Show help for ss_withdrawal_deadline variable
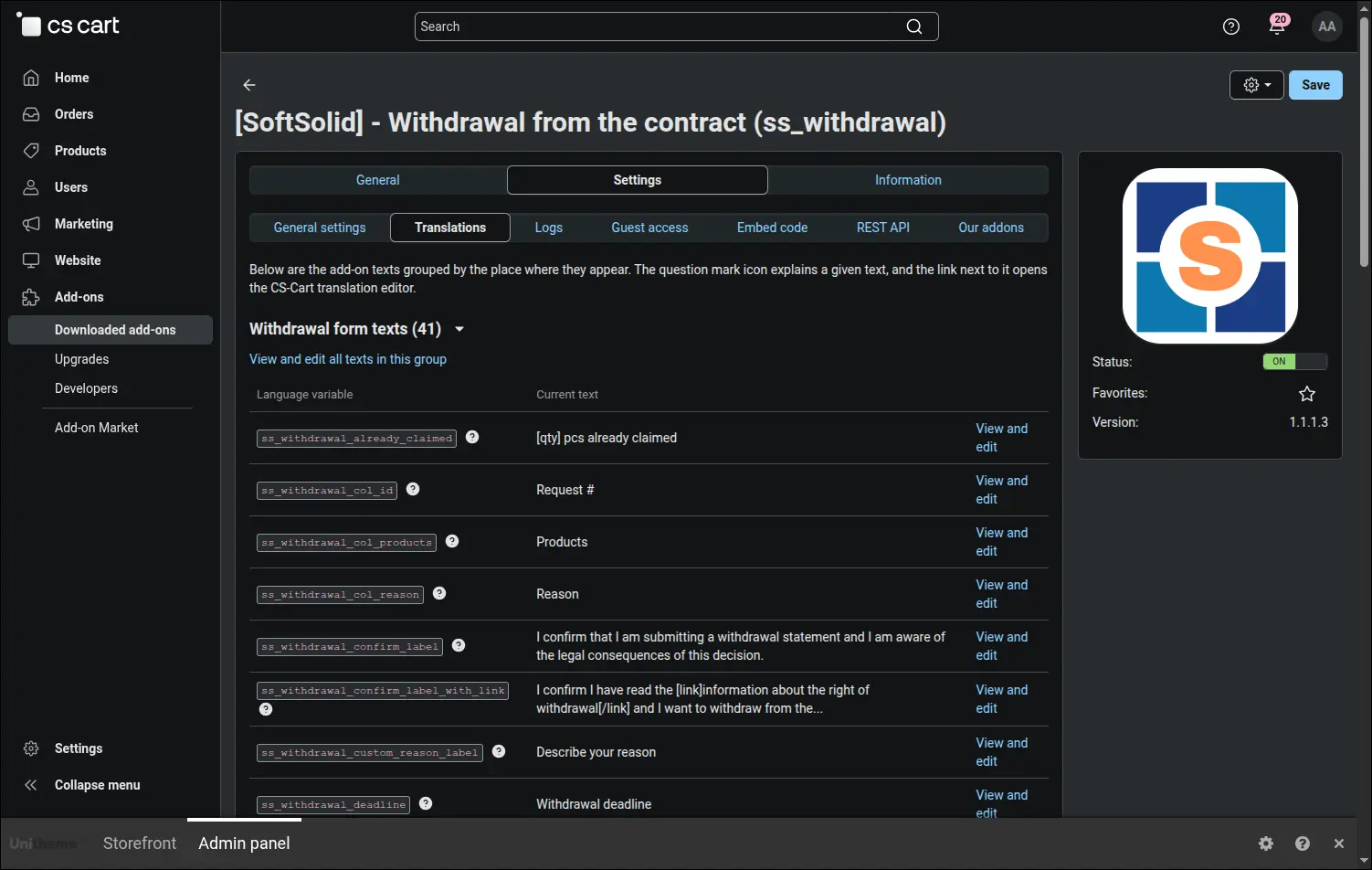The width and height of the screenshot is (1372, 870). (426, 803)
